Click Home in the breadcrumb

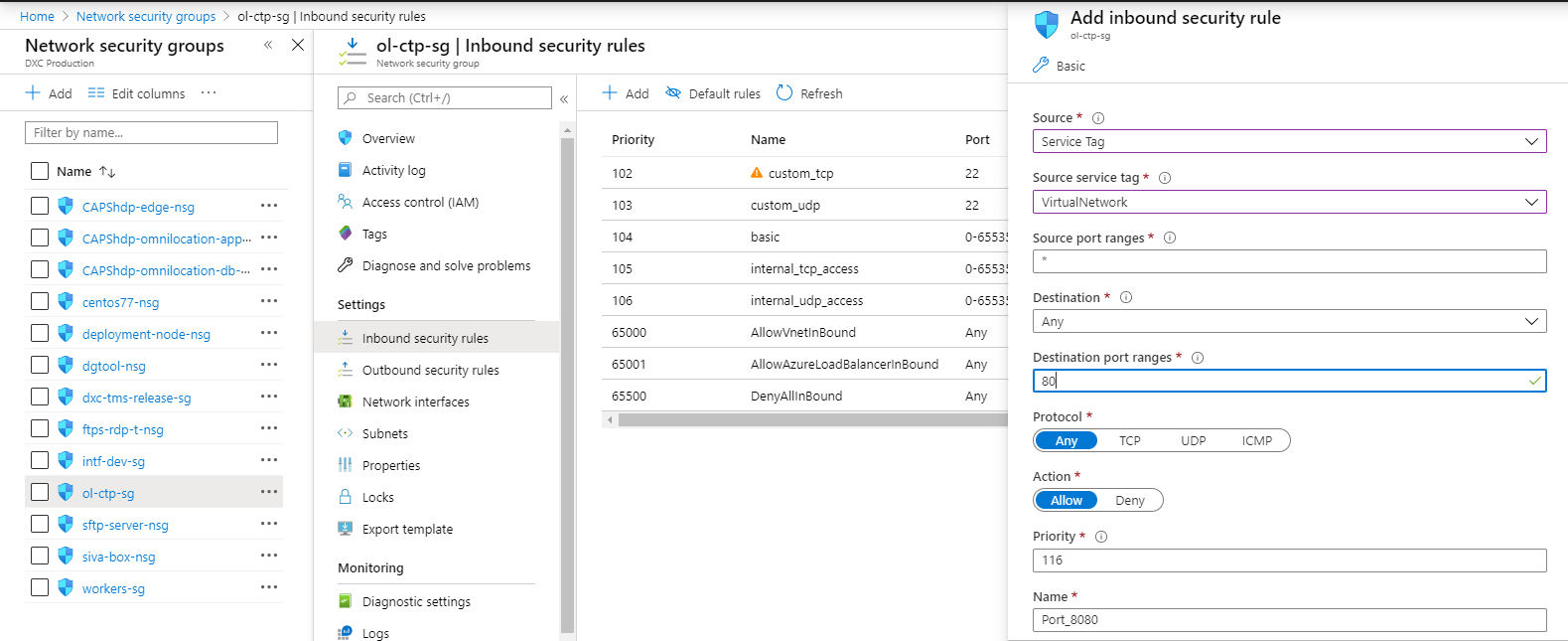(x=37, y=16)
